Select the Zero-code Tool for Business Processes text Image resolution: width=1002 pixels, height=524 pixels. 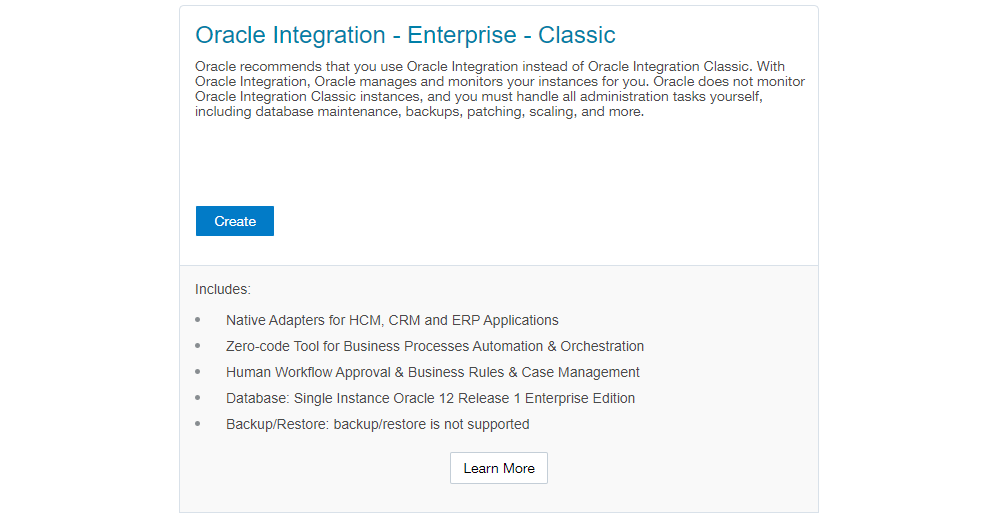[x=435, y=346]
